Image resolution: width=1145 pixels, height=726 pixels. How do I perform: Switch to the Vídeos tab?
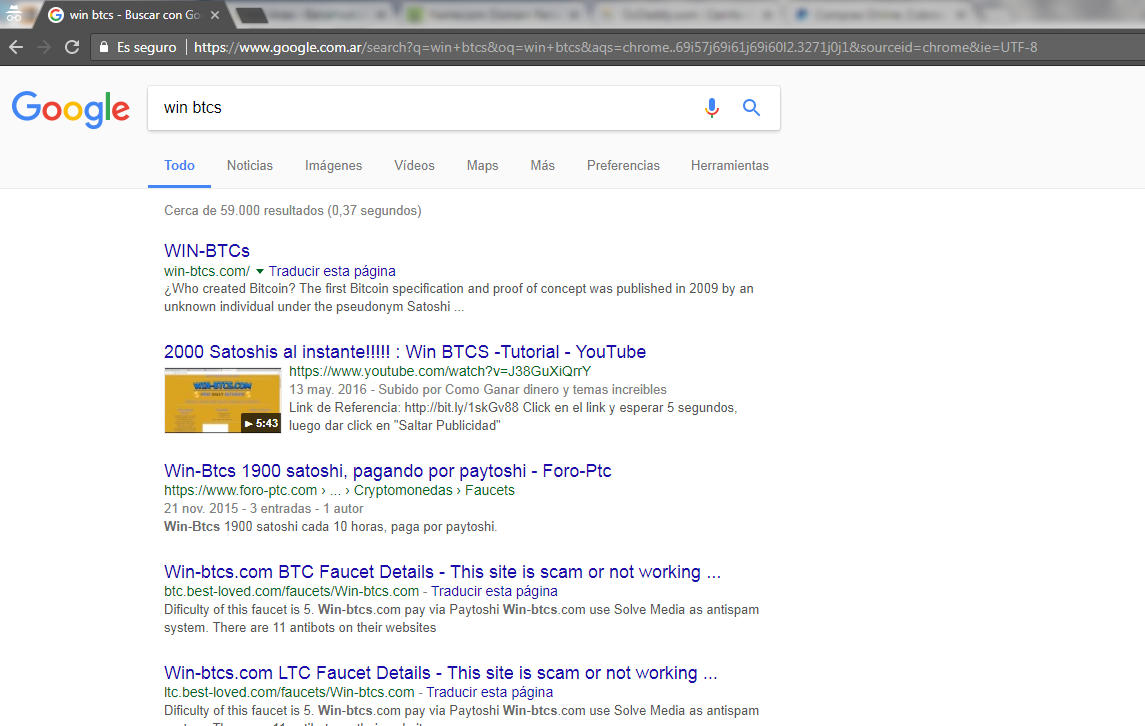pyautogui.click(x=414, y=166)
